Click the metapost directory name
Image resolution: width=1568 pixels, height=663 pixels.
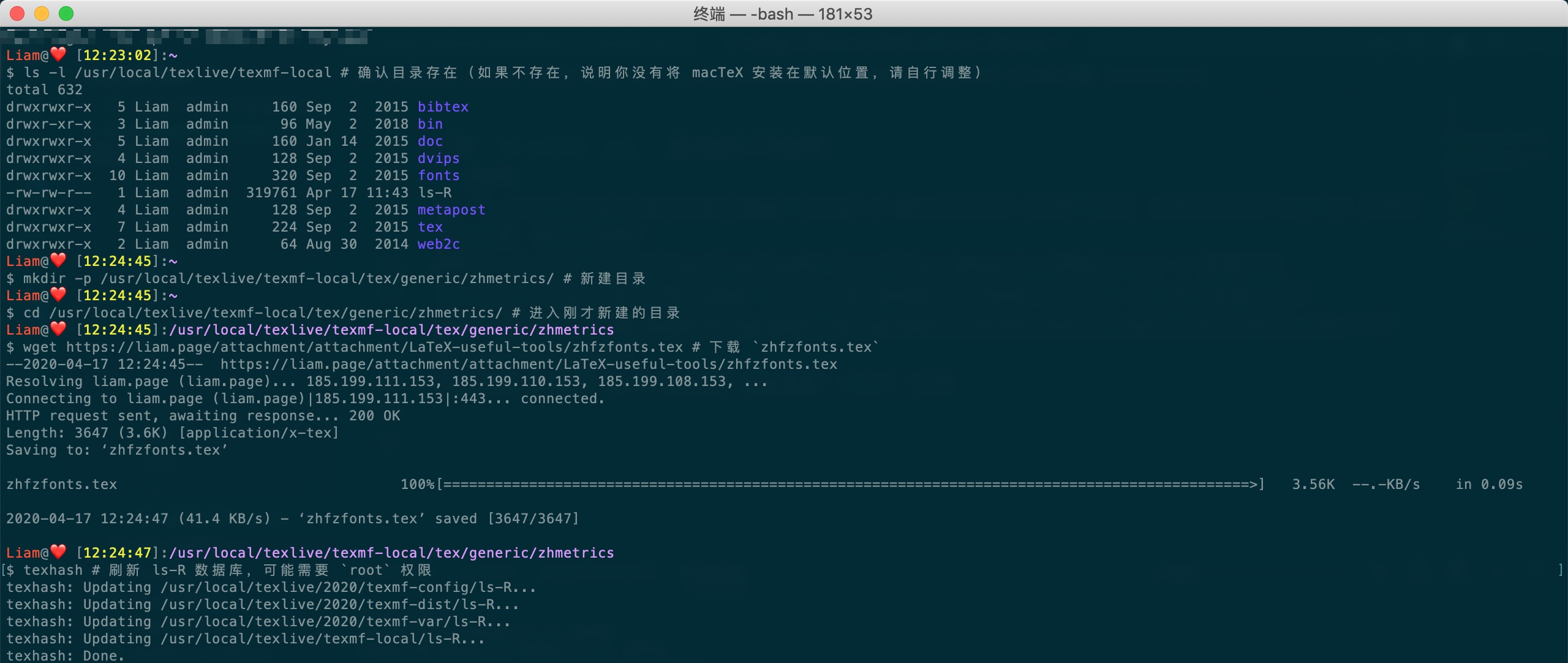(451, 210)
